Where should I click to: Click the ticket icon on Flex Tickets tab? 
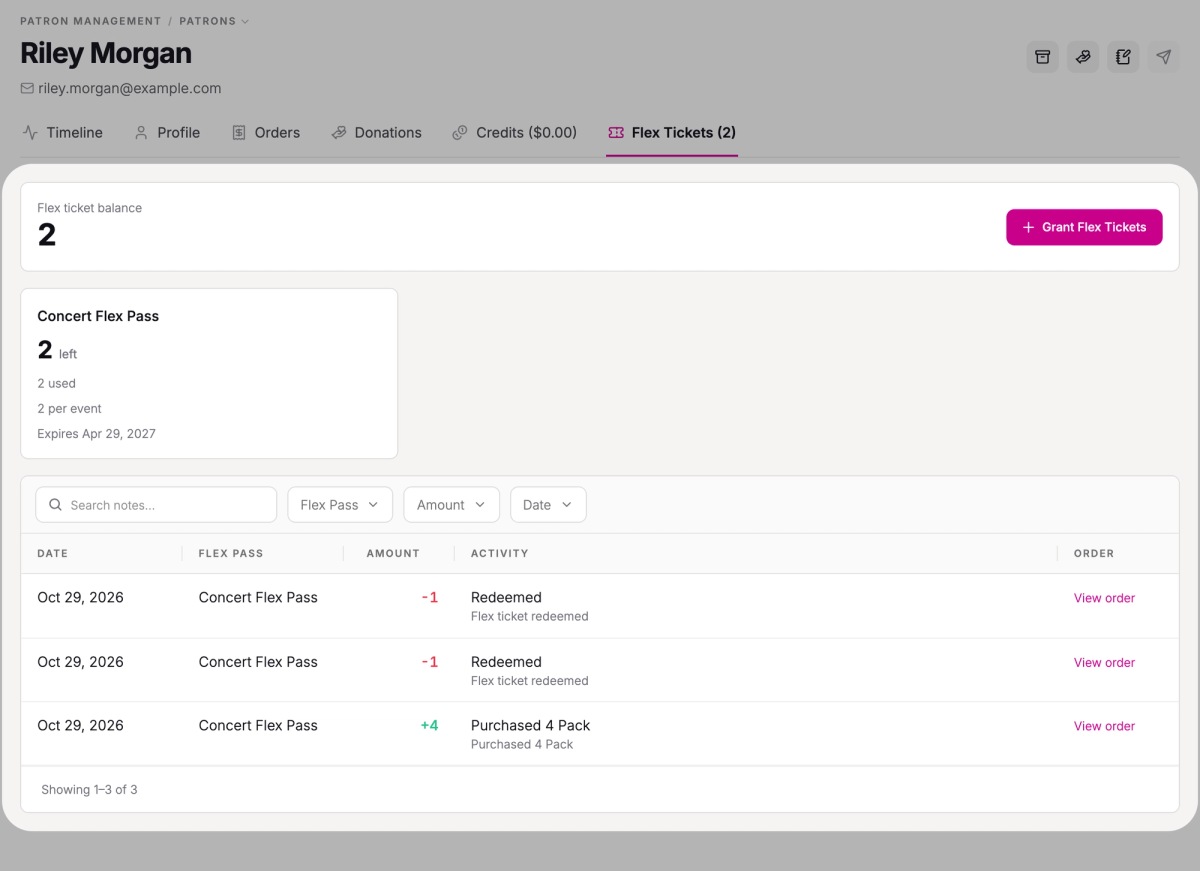coord(616,132)
